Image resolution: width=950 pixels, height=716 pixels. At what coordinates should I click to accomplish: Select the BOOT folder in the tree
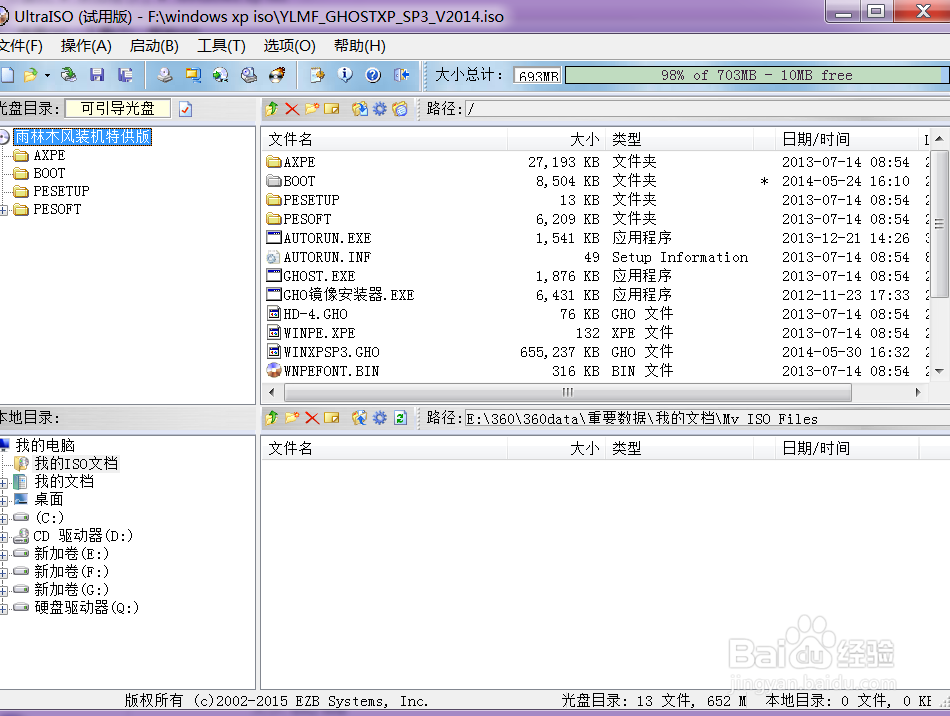point(49,173)
